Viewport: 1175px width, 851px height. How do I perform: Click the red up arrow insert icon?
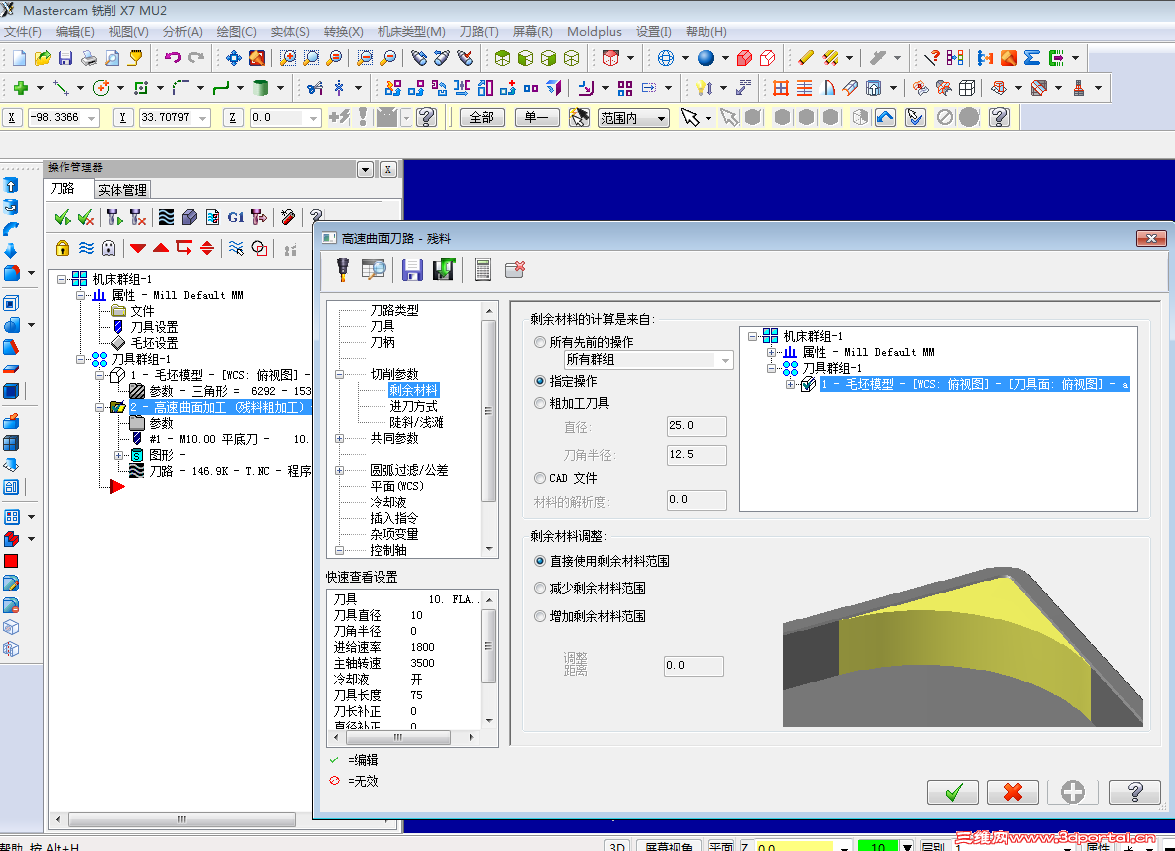tap(160, 248)
